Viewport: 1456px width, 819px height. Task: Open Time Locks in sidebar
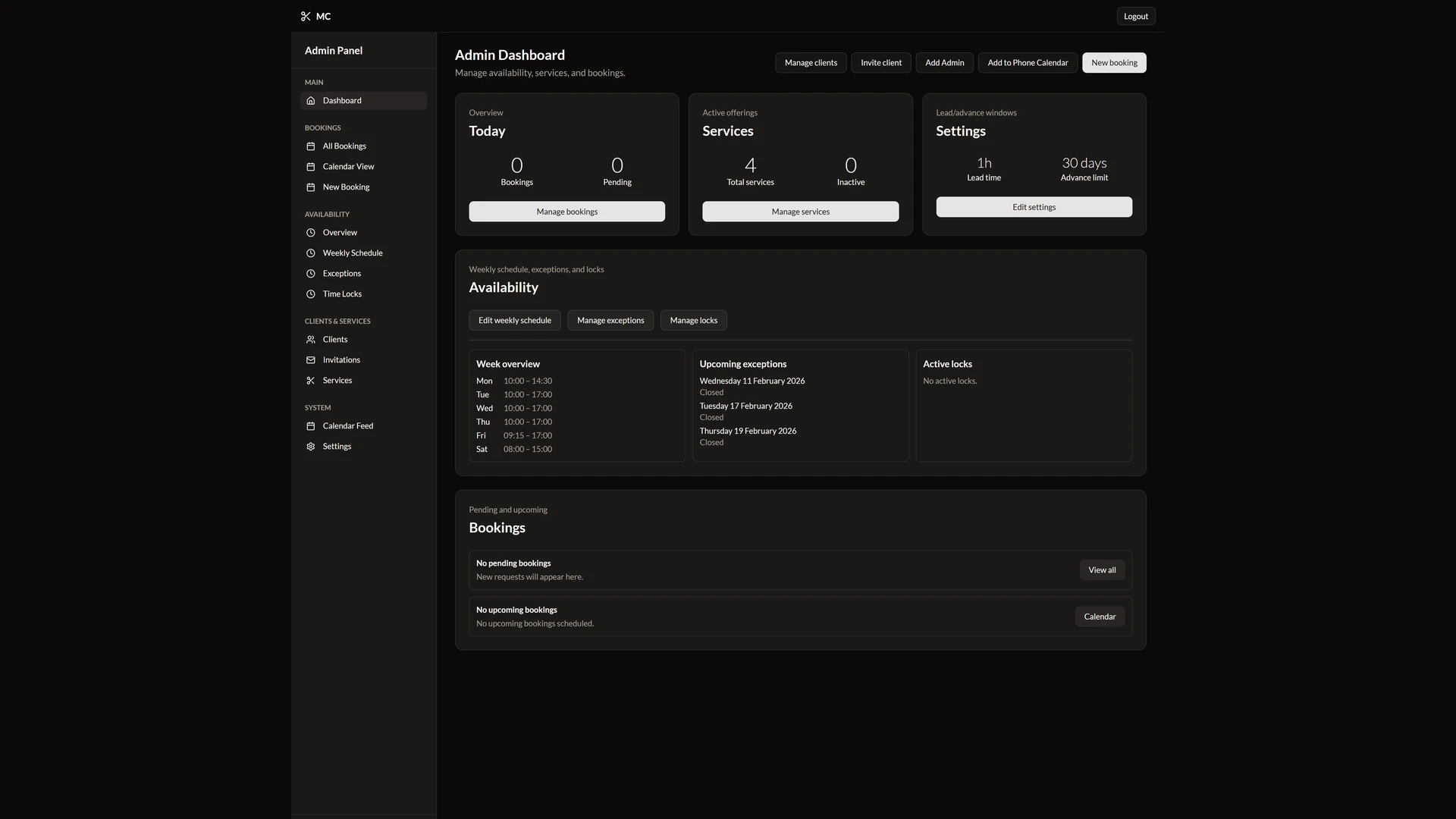click(363, 294)
